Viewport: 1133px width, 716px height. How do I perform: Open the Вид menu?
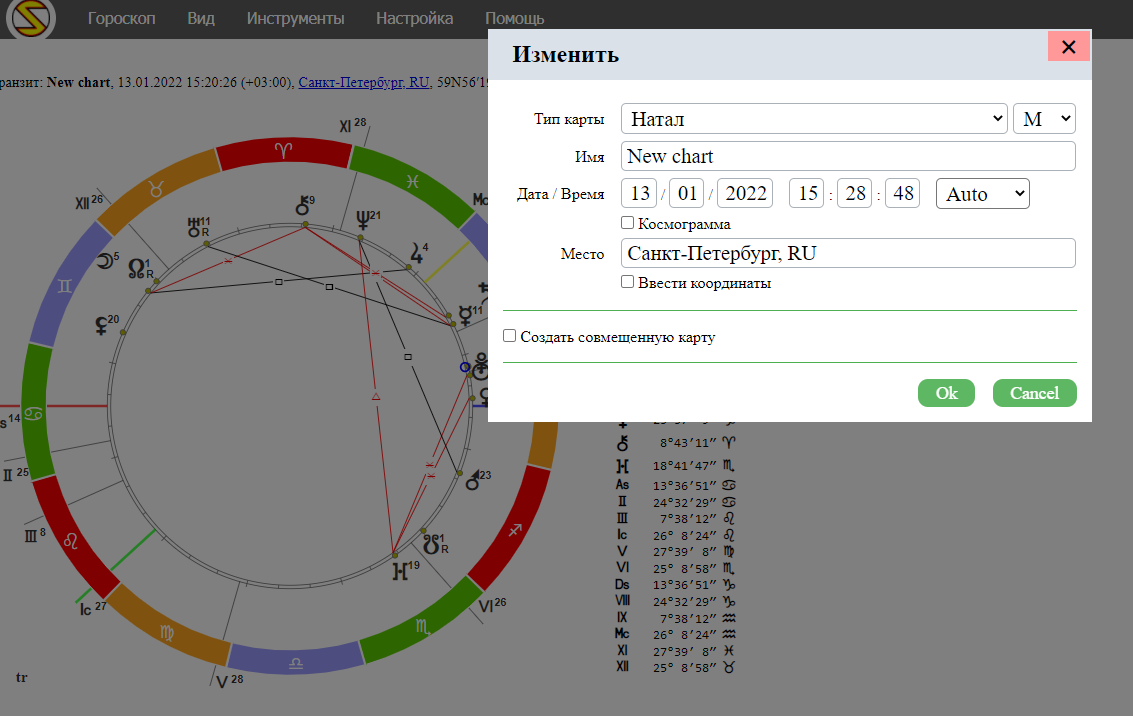click(201, 18)
